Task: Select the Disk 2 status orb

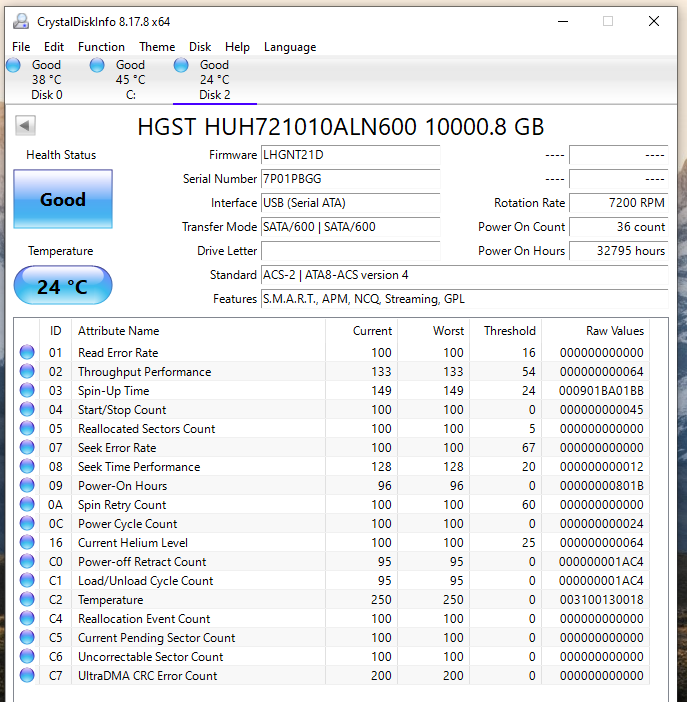Action: (181, 65)
